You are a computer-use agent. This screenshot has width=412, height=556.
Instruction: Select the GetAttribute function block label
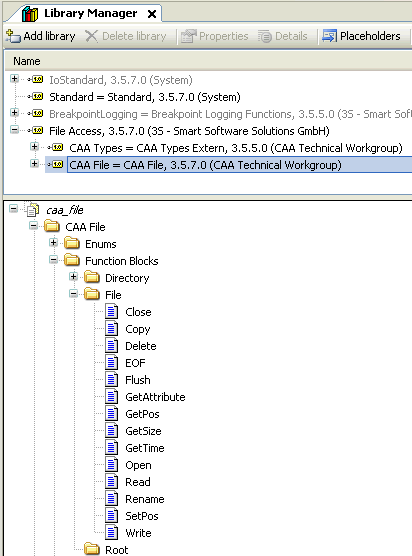pos(155,397)
